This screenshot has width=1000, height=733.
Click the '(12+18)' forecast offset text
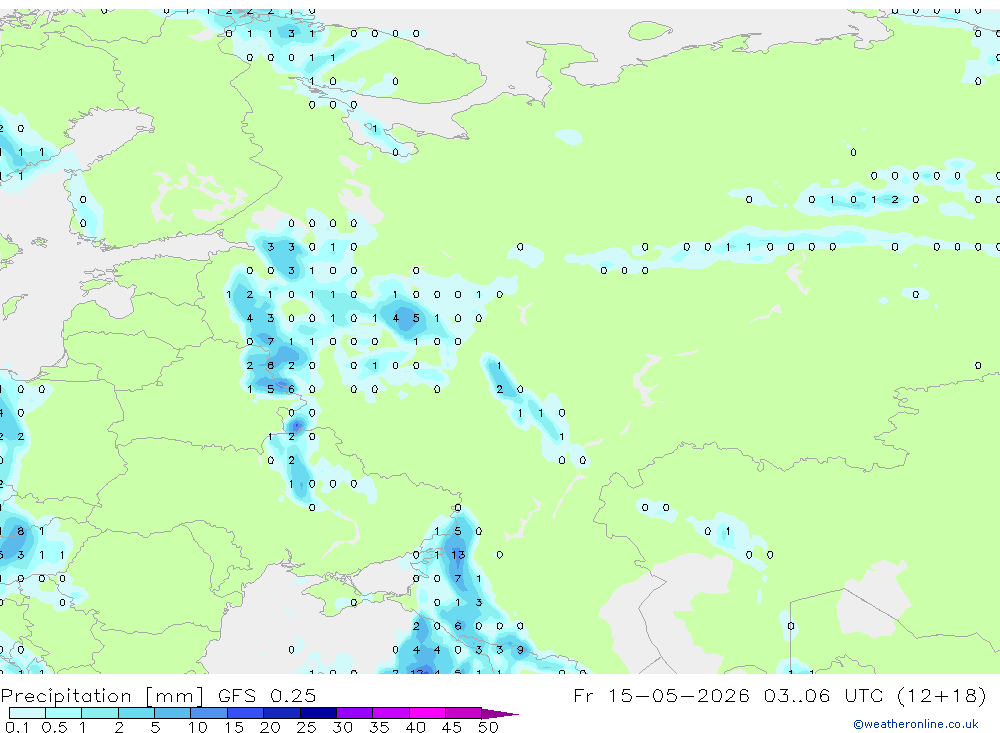(941, 696)
